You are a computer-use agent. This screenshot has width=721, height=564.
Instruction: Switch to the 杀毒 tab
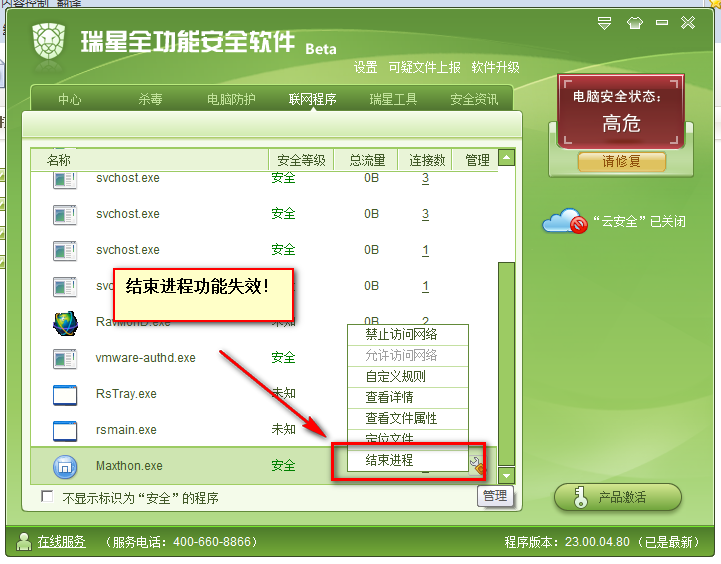tap(150, 99)
